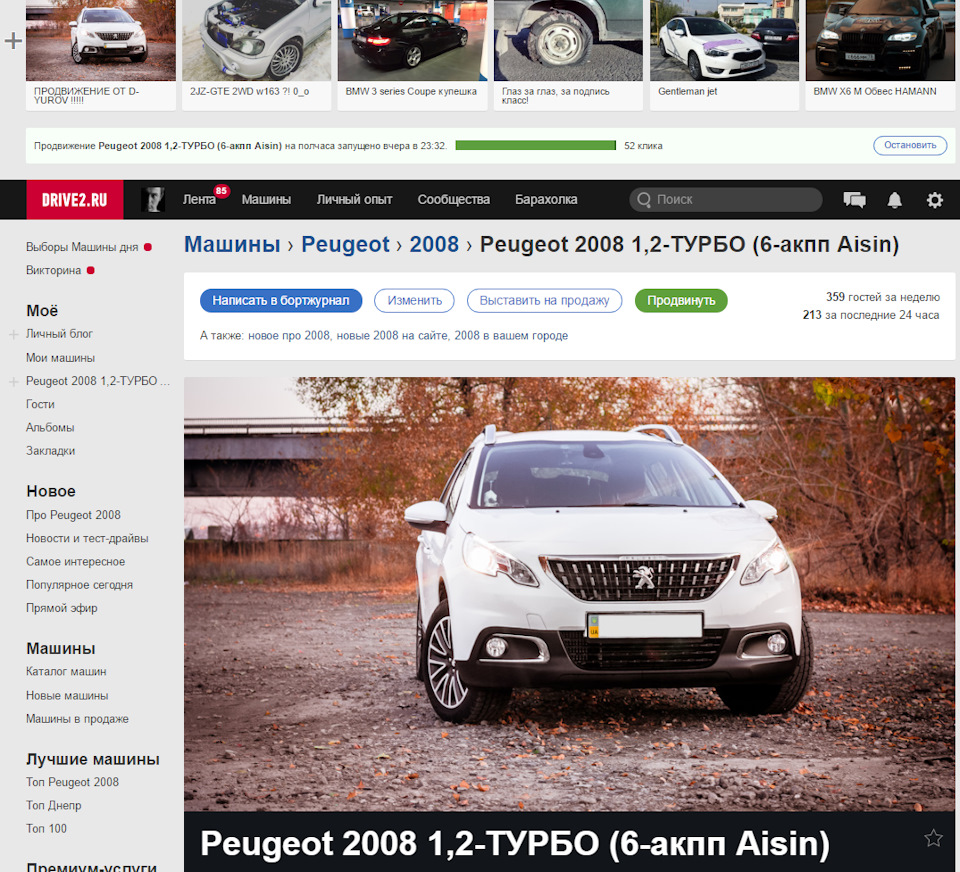The width and height of the screenshot is (960, 872).
Task: Open Викторина sidebar link
Action: point(53,271)
